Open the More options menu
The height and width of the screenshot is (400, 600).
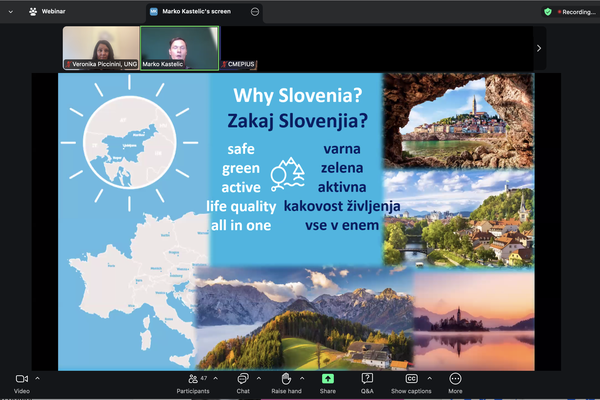(455, 384)
